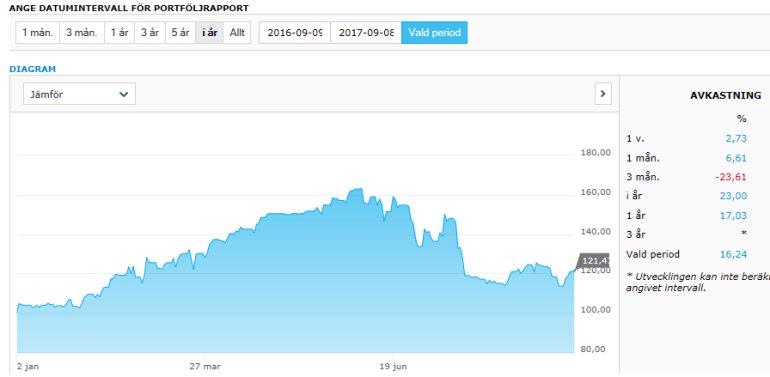Apply the Vald period button
This screenshot has height=377, width=770.
[435, 33]
